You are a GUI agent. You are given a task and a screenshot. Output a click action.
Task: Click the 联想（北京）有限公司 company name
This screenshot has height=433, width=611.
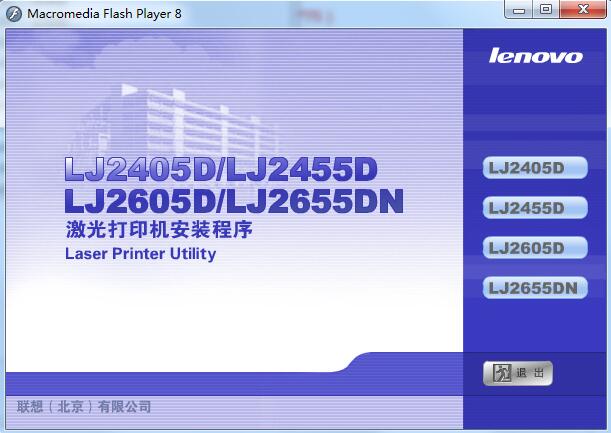coord(84,407)
